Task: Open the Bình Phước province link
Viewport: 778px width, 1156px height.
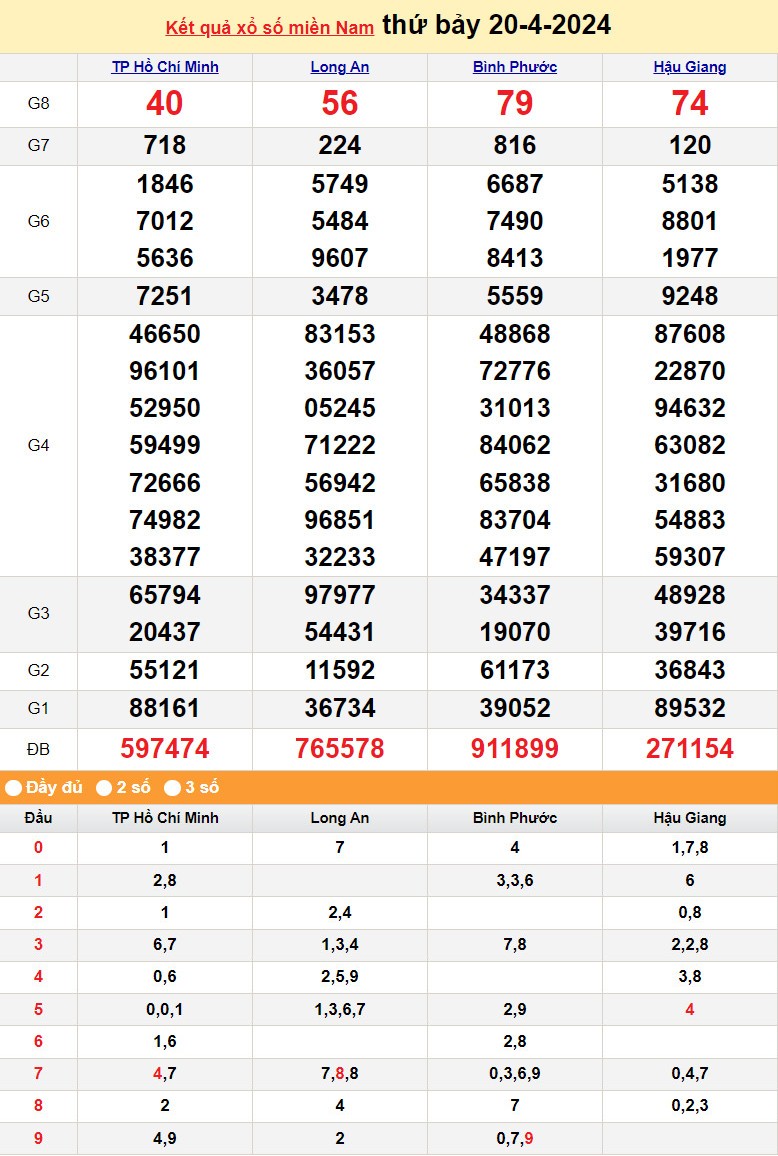Action: [515, 67]
